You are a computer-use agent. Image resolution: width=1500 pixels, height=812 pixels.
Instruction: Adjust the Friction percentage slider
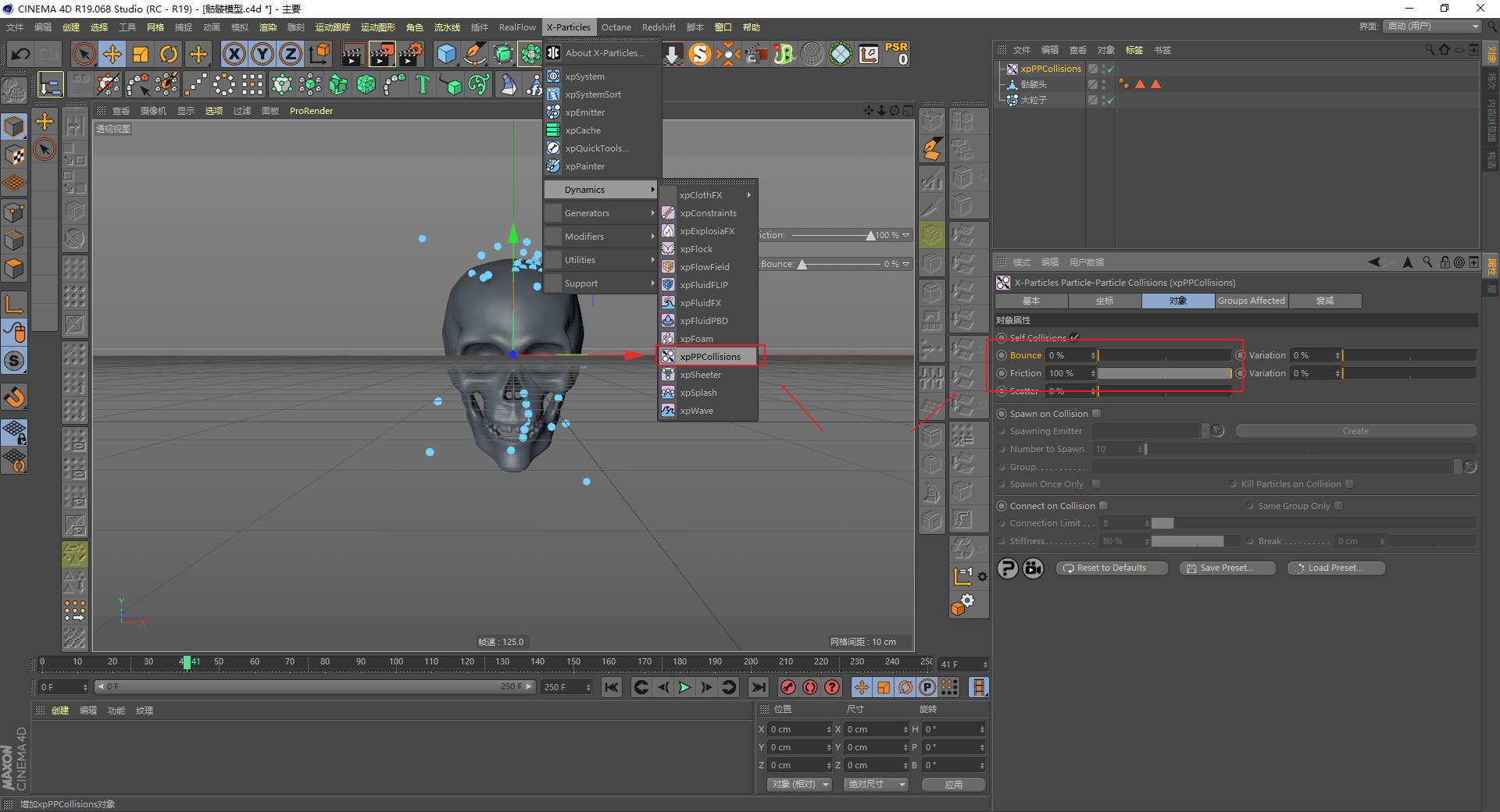tap(1163, 373)
